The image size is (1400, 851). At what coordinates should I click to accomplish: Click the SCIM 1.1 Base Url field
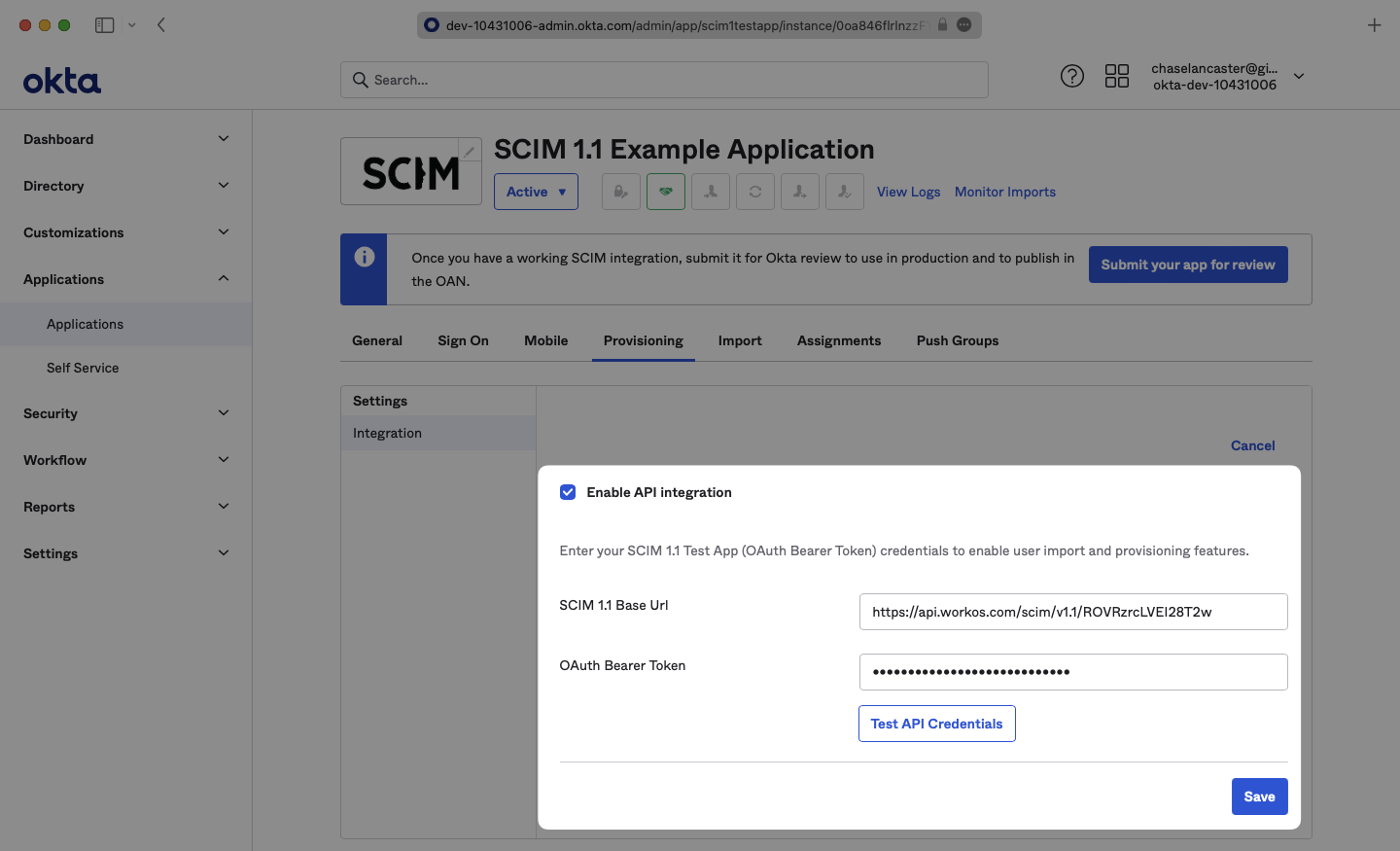click(1073, 612)
